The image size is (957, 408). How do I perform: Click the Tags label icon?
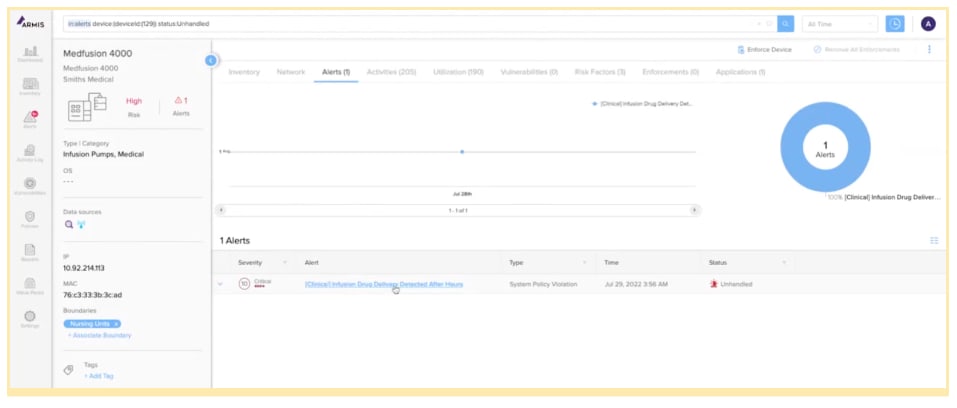tap(69, 370)
